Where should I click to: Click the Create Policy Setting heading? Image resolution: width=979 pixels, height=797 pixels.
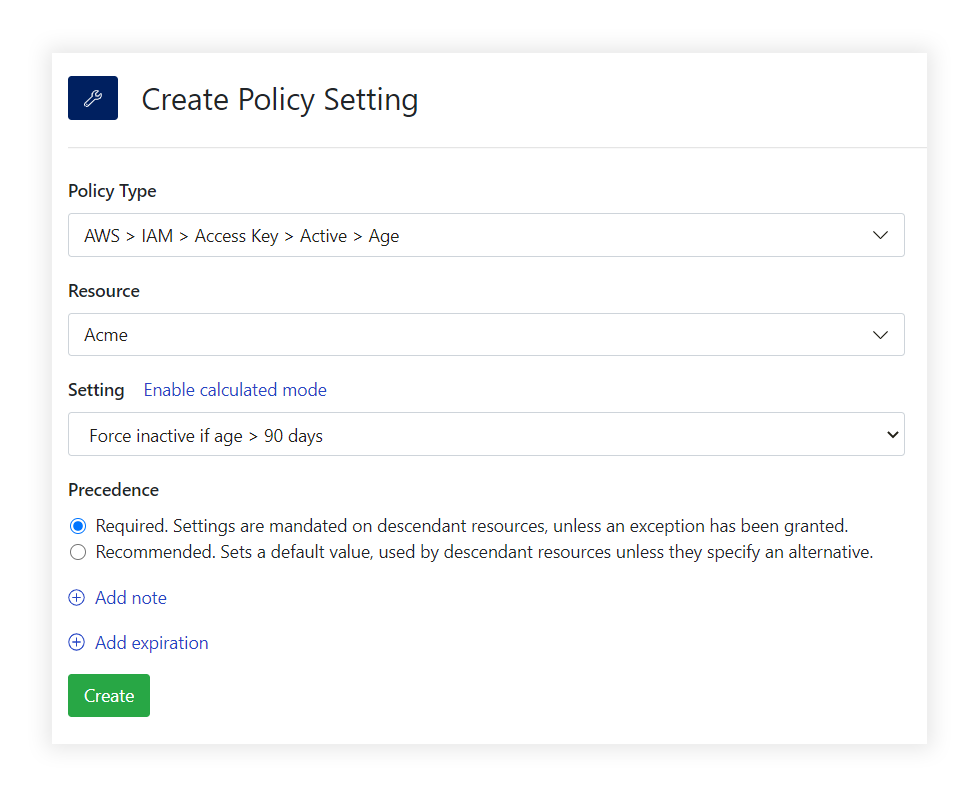(x=280, y=100)
